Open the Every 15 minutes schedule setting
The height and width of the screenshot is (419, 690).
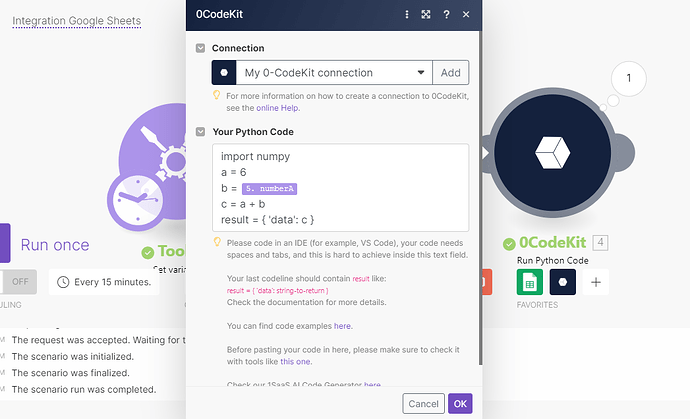tap(105, 281)
